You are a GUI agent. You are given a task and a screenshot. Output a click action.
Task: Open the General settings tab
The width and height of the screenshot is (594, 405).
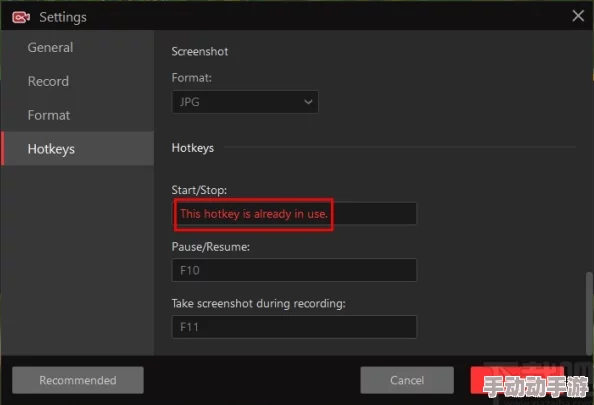50,47
